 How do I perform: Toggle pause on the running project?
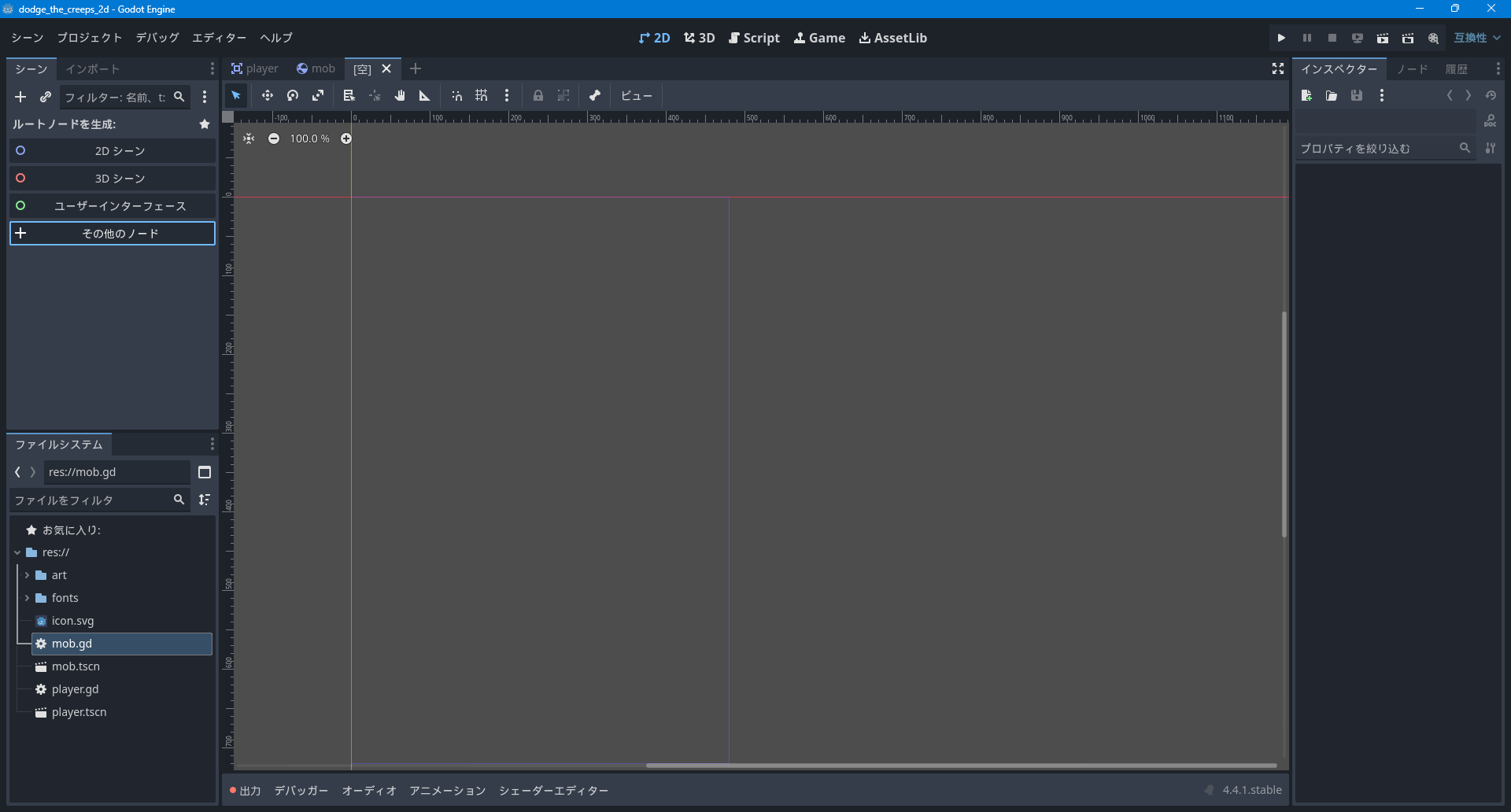pos(1307,38)
